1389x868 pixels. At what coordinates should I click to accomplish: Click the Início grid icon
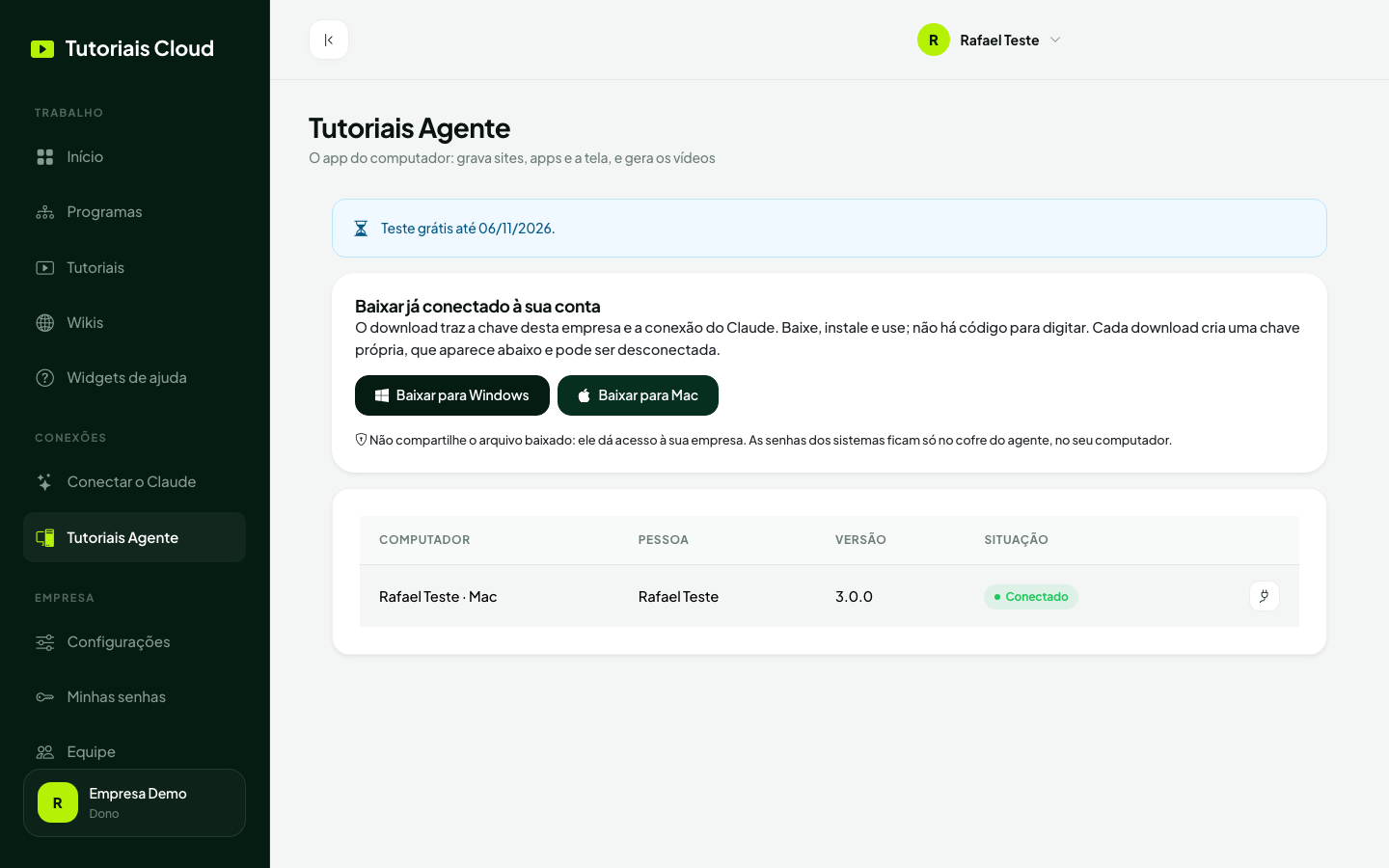(x=45, y=157)
